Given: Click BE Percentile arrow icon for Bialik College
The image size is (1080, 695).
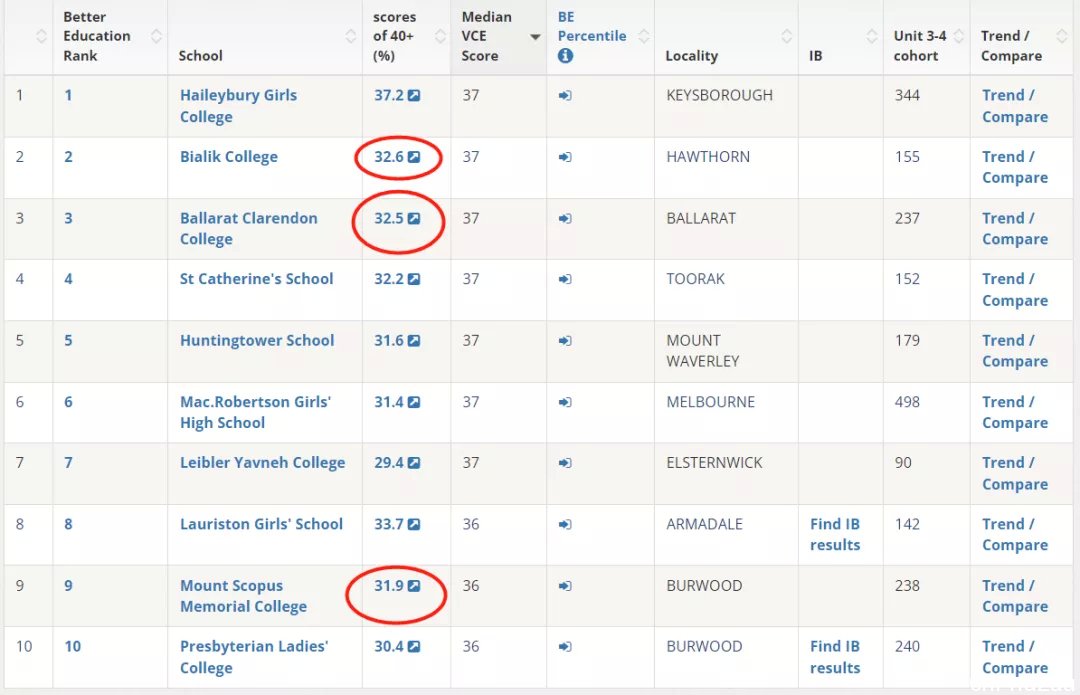Looking at the screenshot, I should click(x=565, y=157).
